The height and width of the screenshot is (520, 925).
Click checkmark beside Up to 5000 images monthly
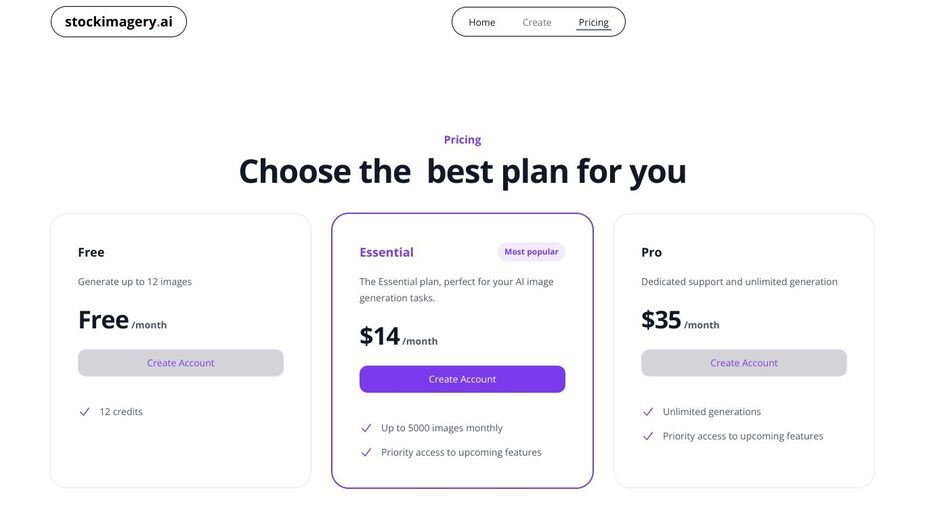(x=366, y=428)
